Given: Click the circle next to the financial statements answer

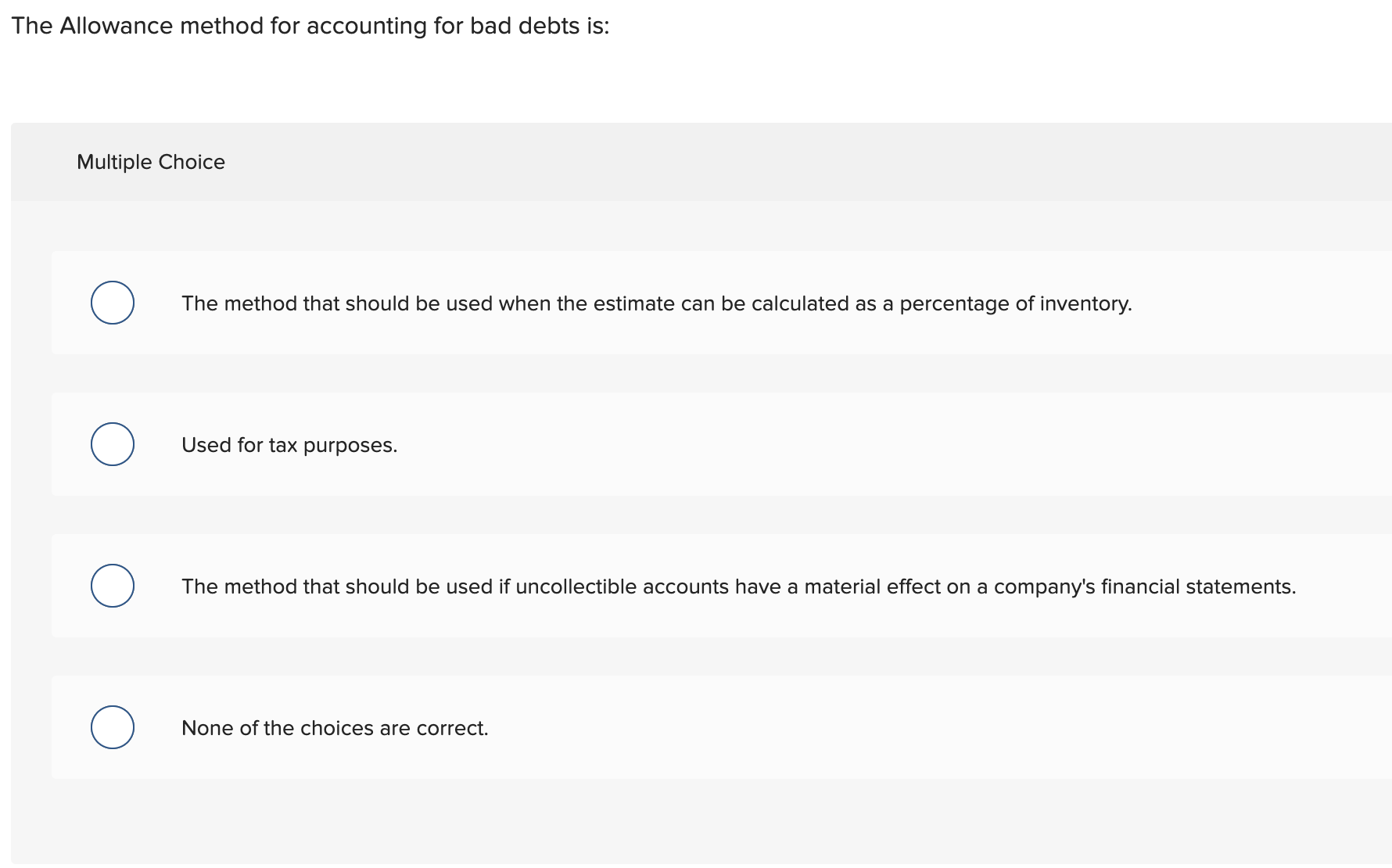Looking at the screenshot, I should (x=112, y=585).
